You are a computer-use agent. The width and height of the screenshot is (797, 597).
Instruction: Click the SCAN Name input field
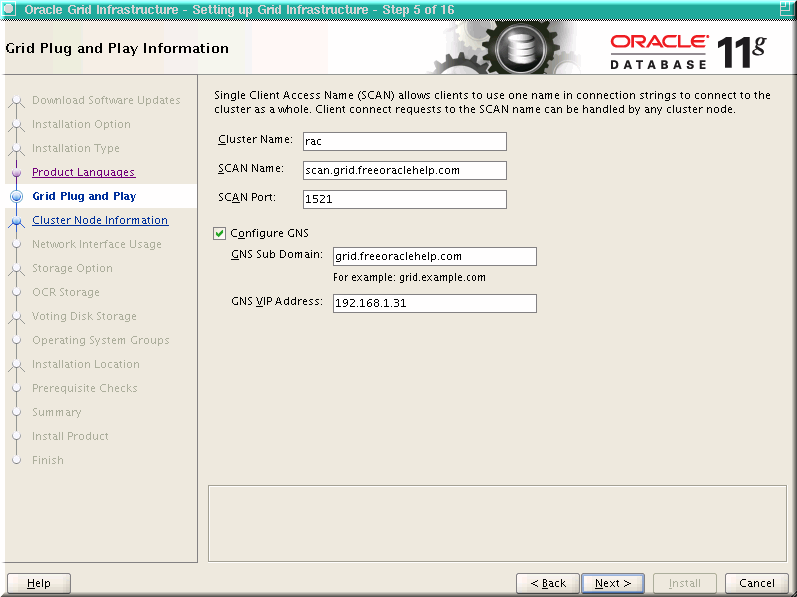click(405, 170)
